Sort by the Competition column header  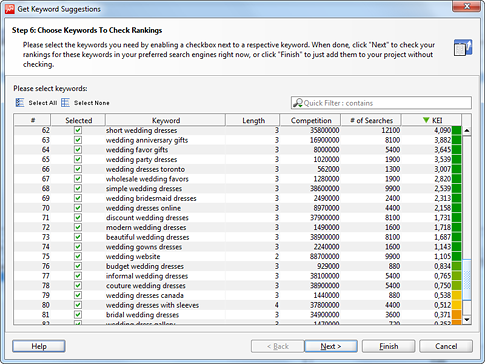(x=311, y=120)
